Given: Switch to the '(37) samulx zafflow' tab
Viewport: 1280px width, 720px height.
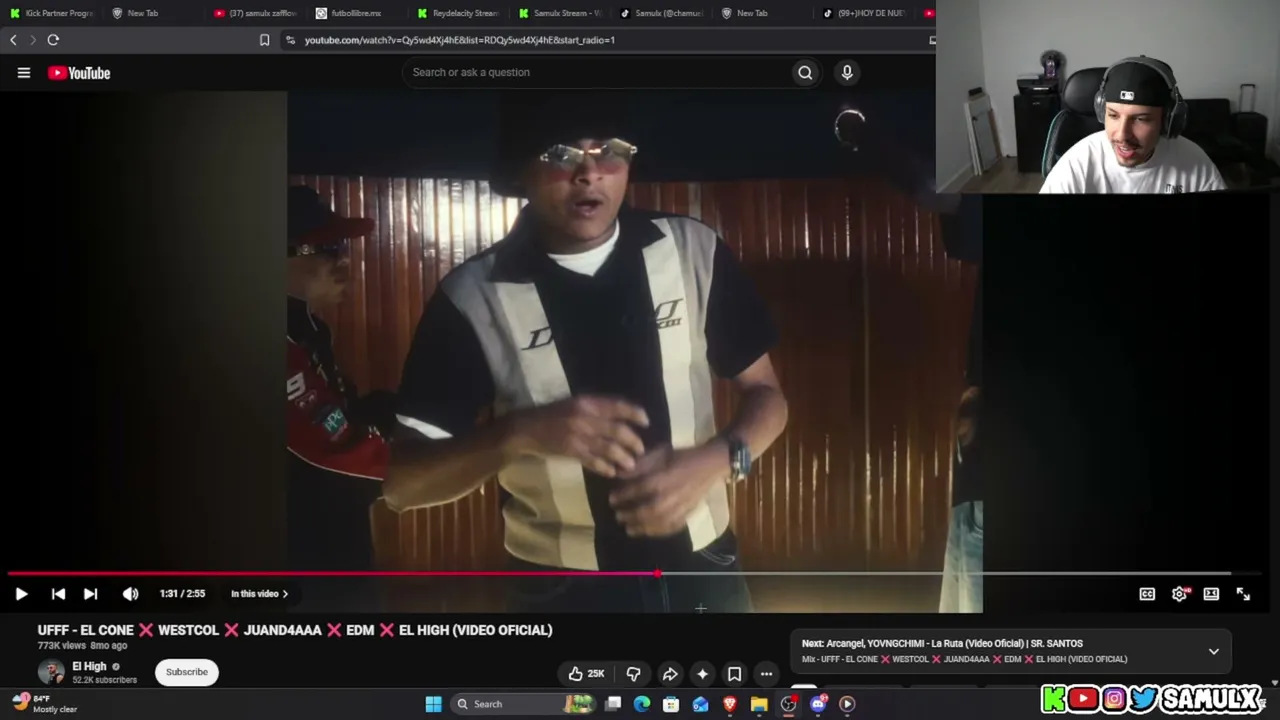Looking at the screenshot, I should point(257,13).
